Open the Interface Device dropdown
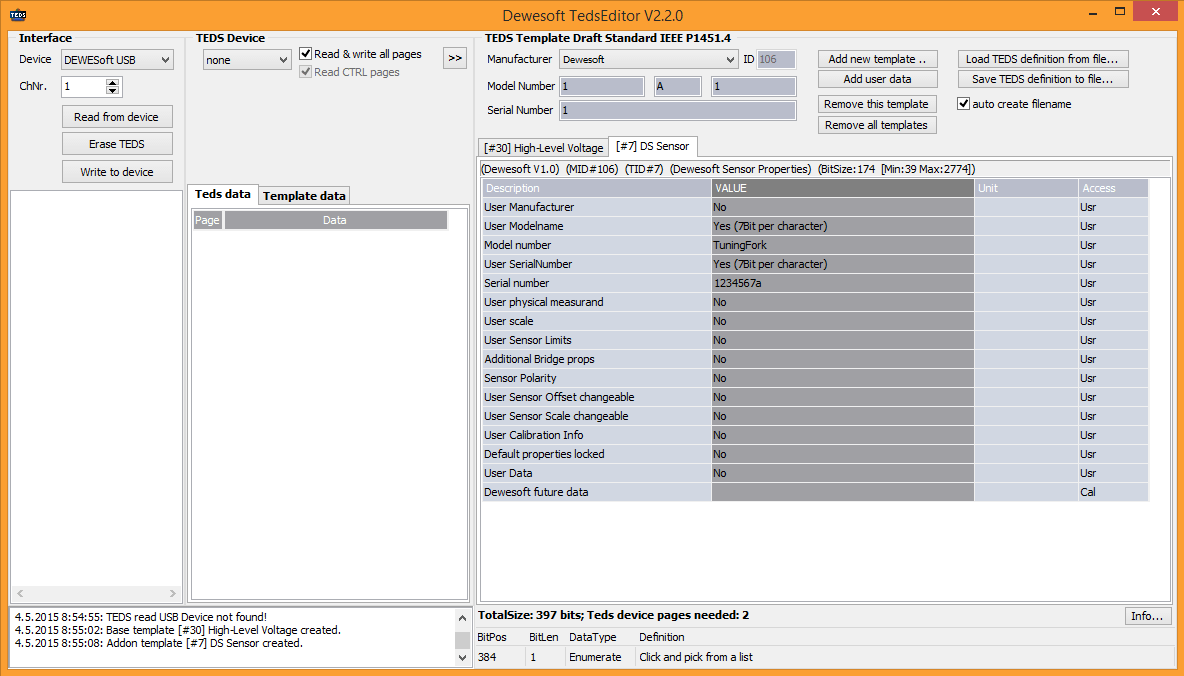 [x=117, y=60]
